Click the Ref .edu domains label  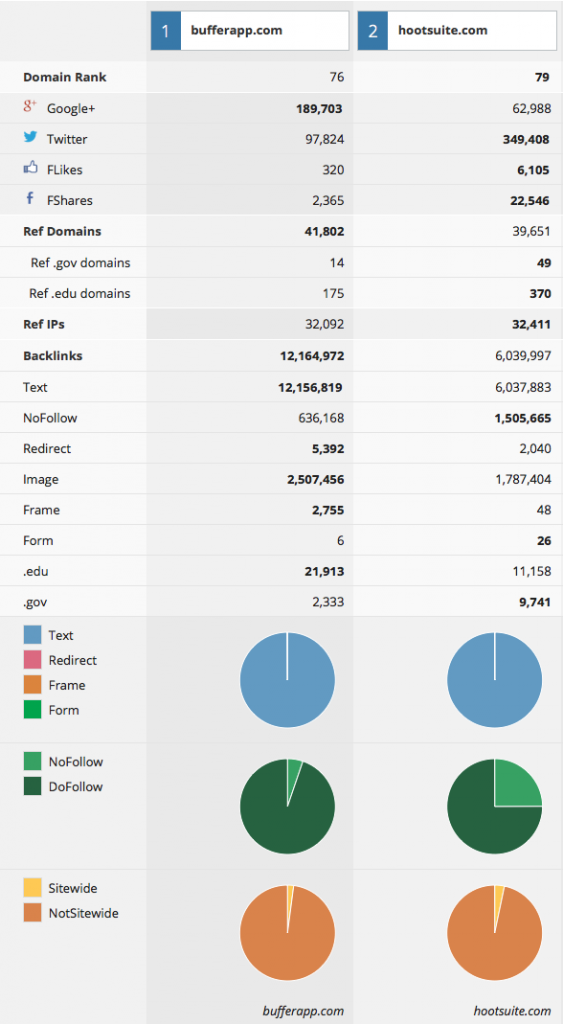click(80, 294)
